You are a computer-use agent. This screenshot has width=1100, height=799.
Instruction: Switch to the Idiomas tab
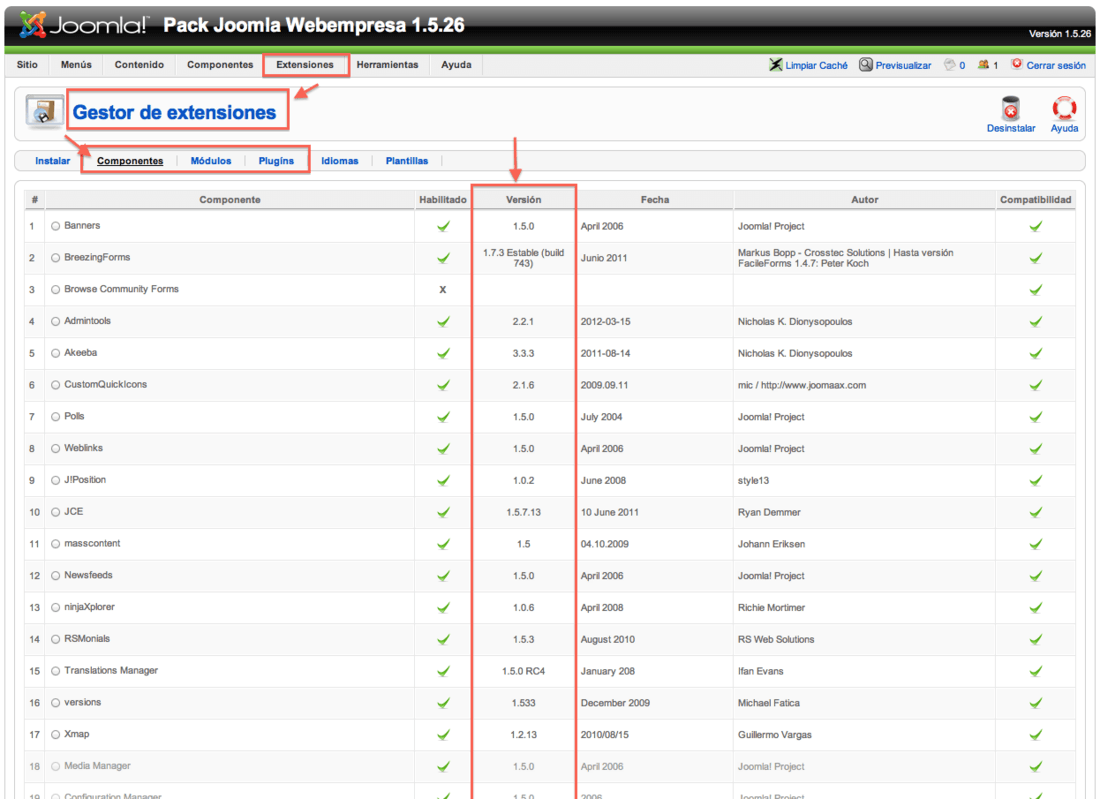click(x=340, y=161)
